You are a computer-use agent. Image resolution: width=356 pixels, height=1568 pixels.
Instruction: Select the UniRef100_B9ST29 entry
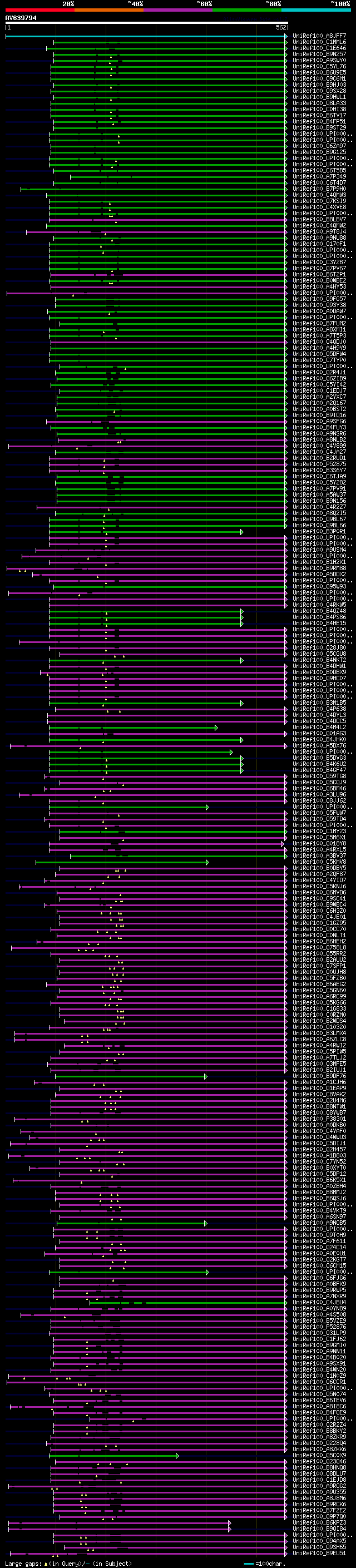coord(319,128)
